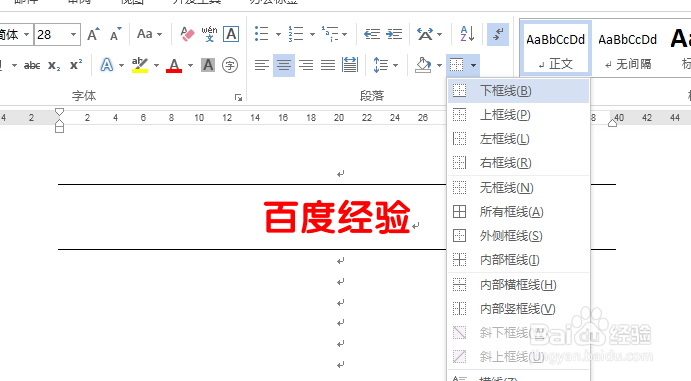
Task: Apply character border A icon
Action: 231,34
